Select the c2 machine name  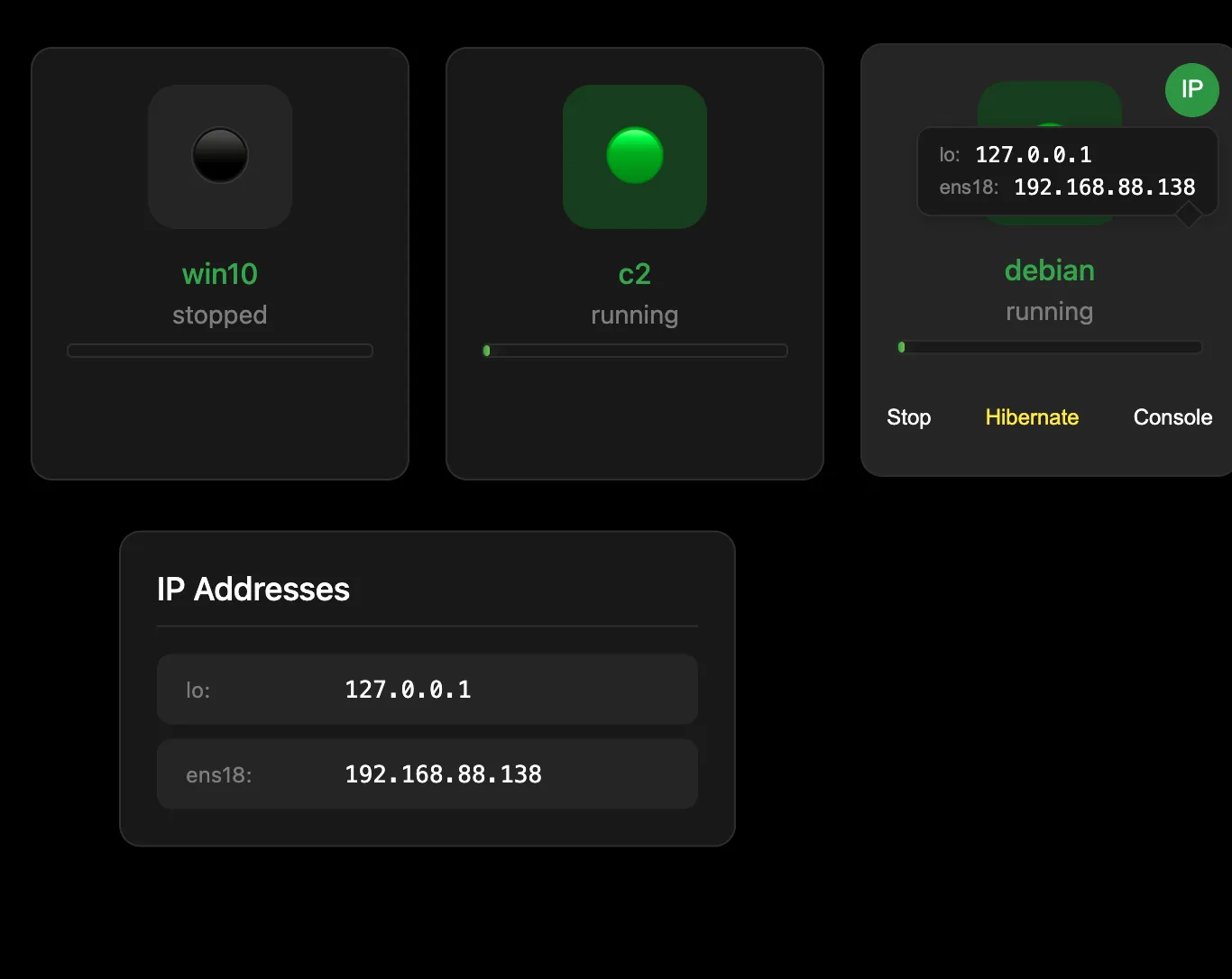click(x=635, y=274)
